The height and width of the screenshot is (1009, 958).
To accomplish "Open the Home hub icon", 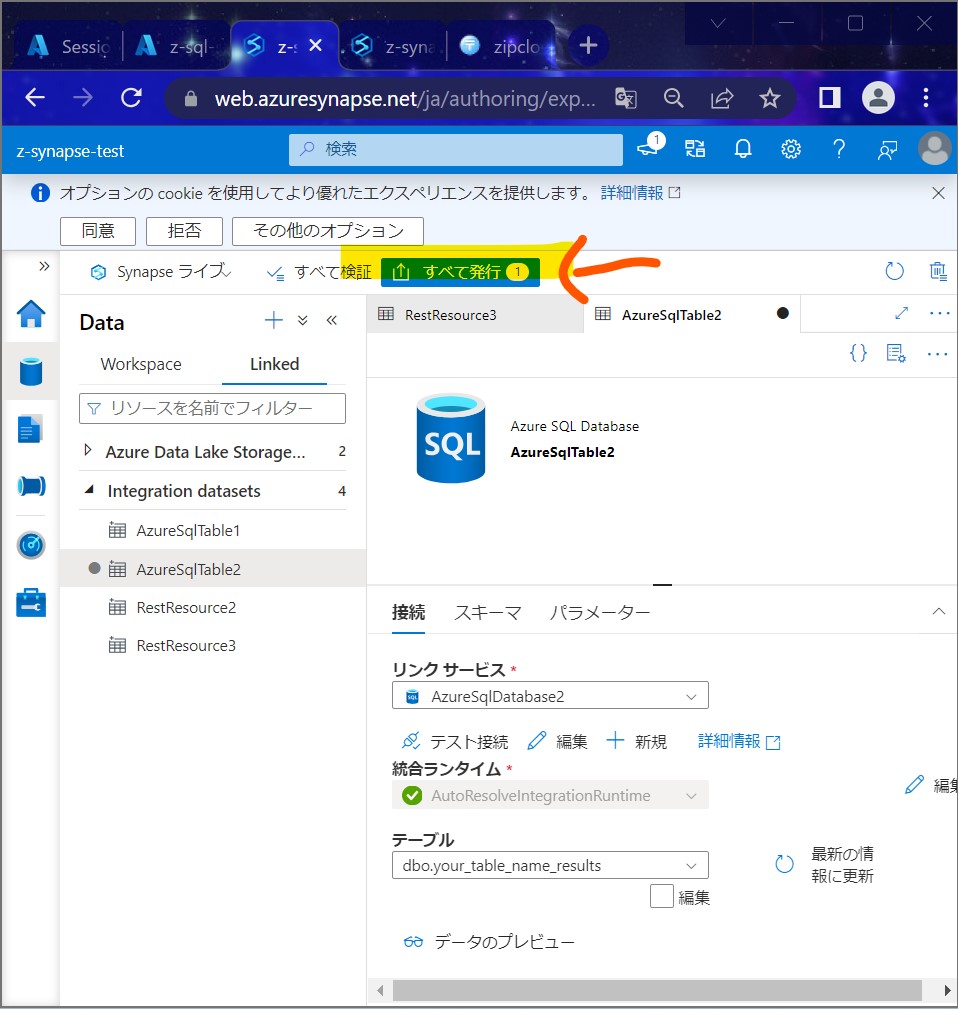I will (31, 314).
